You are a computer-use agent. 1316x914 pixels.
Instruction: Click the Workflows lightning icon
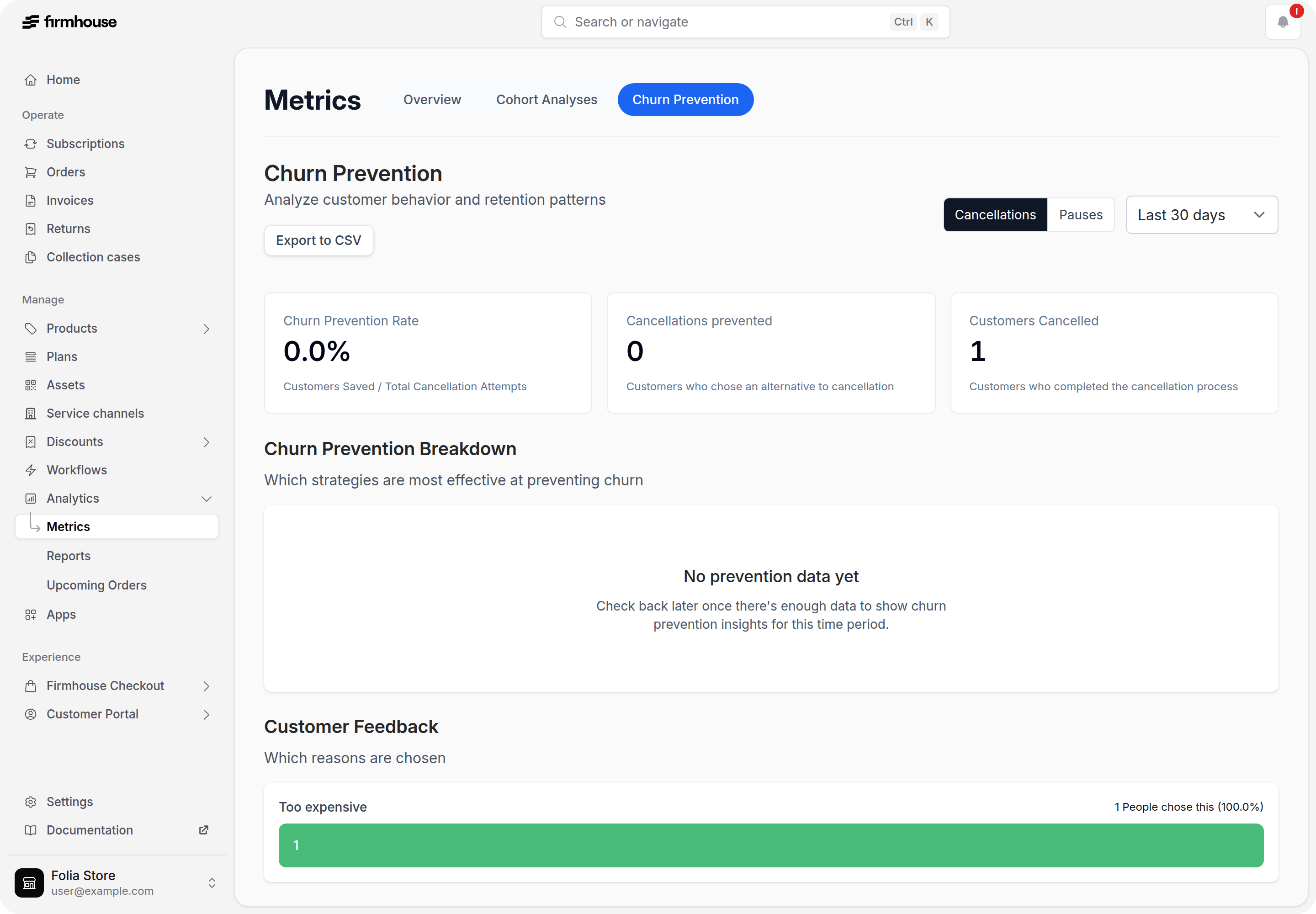[x=31, y=470]
